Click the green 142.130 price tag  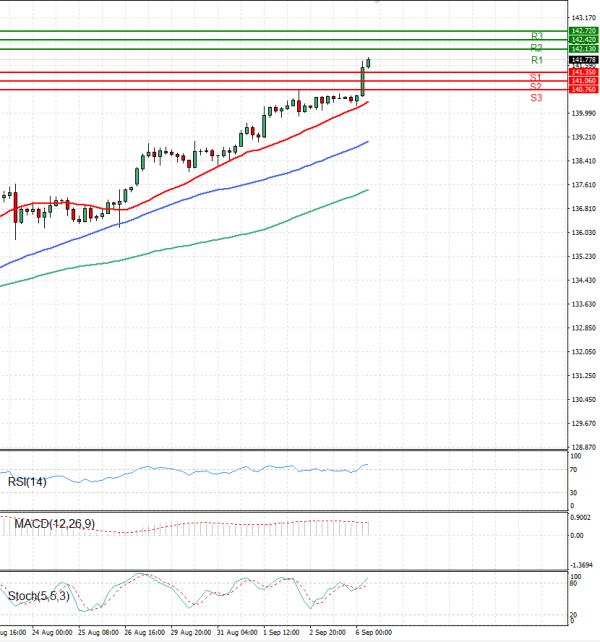[x=584, y=49]
